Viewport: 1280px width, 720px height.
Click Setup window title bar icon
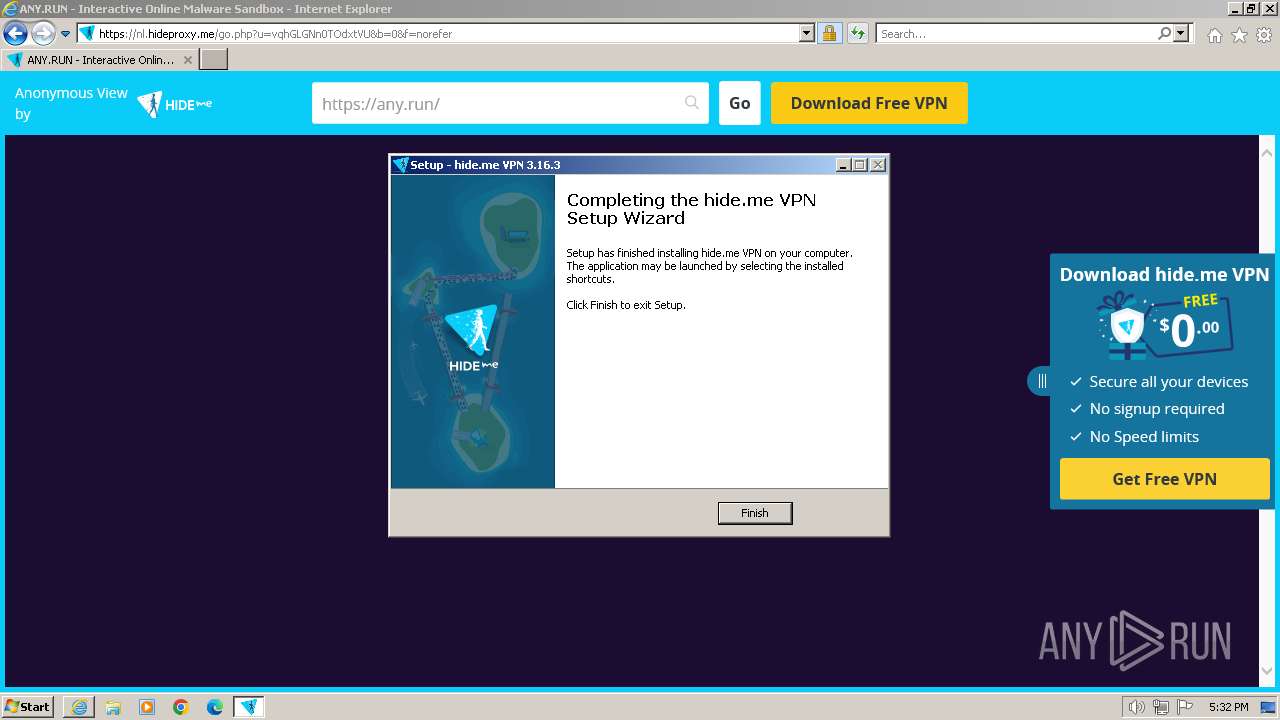400,165
